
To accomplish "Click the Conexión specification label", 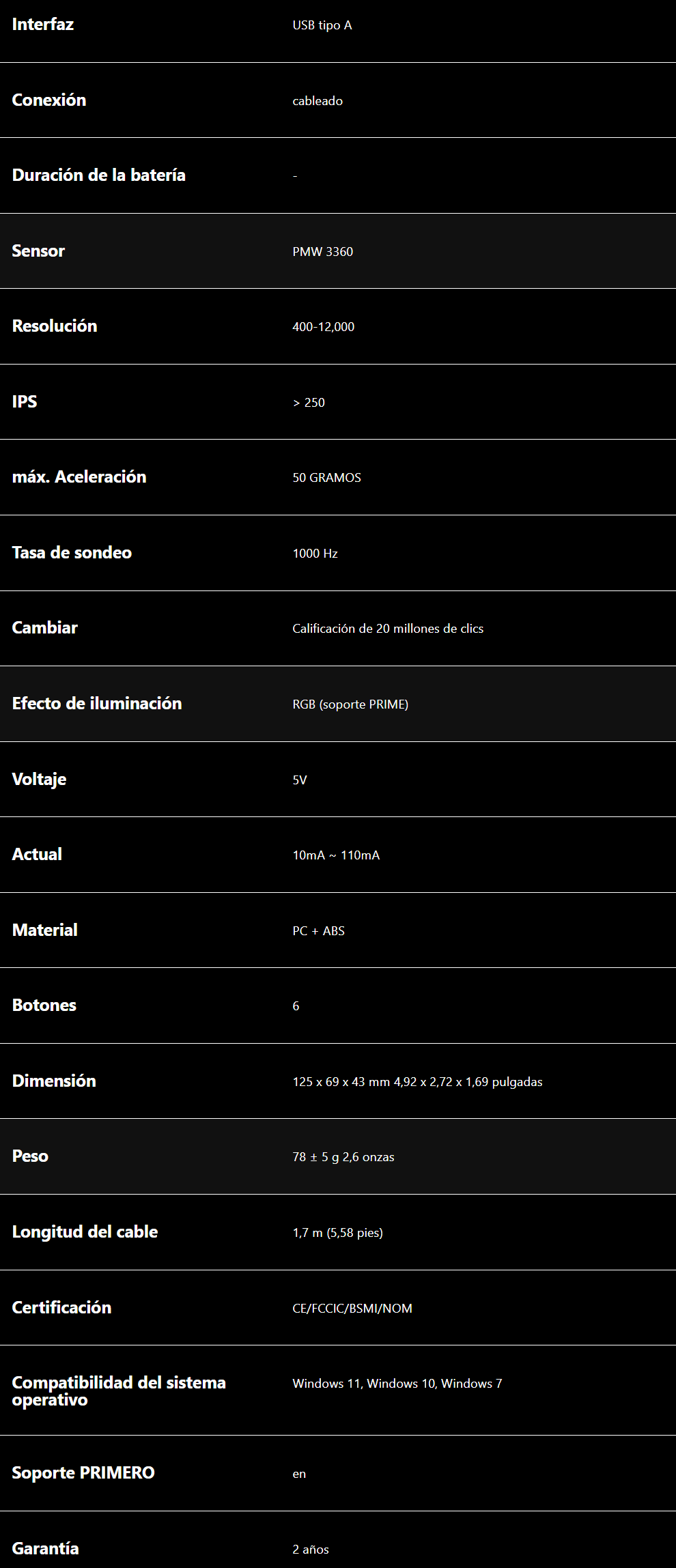I will tap(49, 100).
